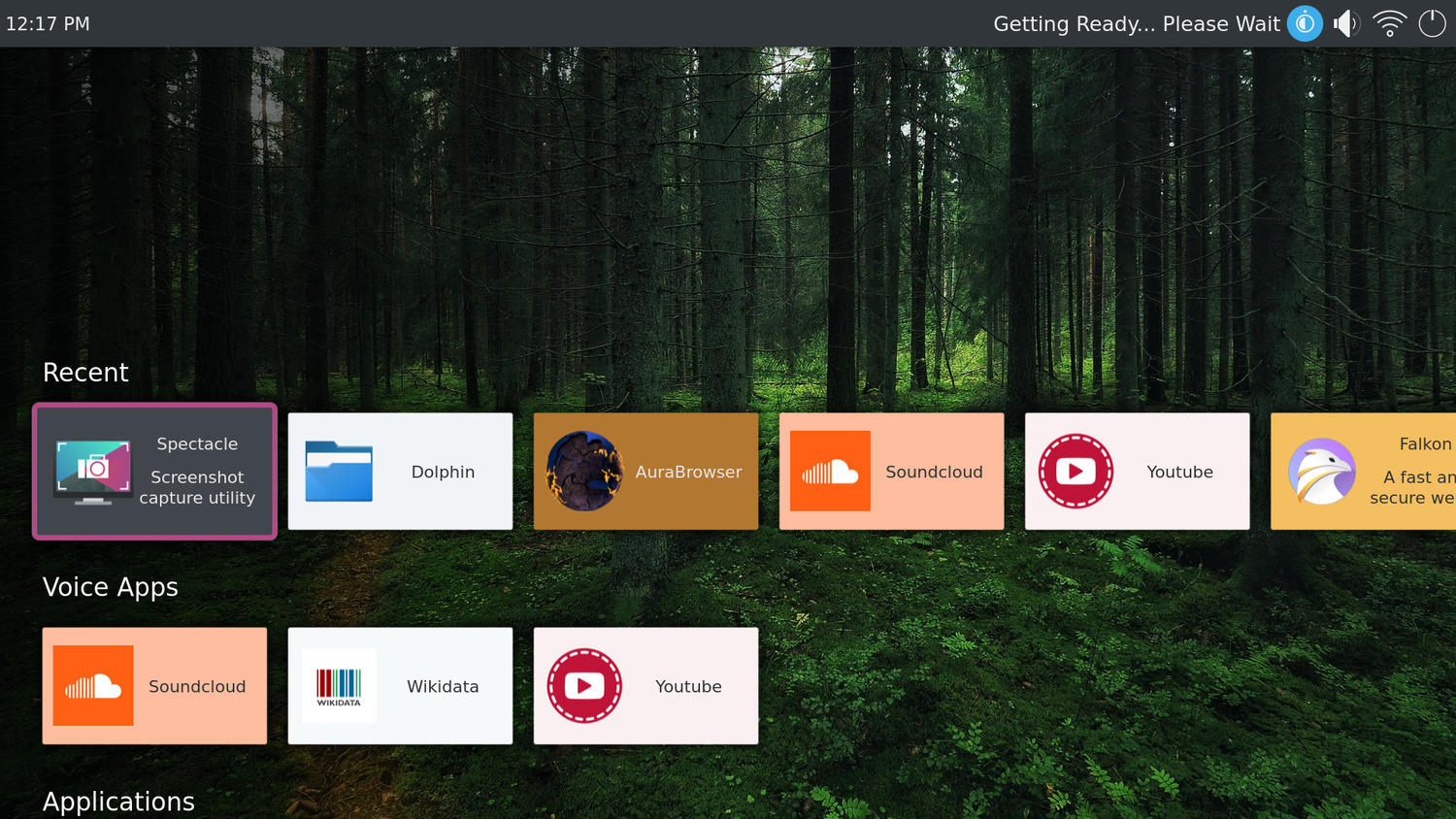Click the Dolphin label text
Screen dimensions: 1456x819
[443, 472]
